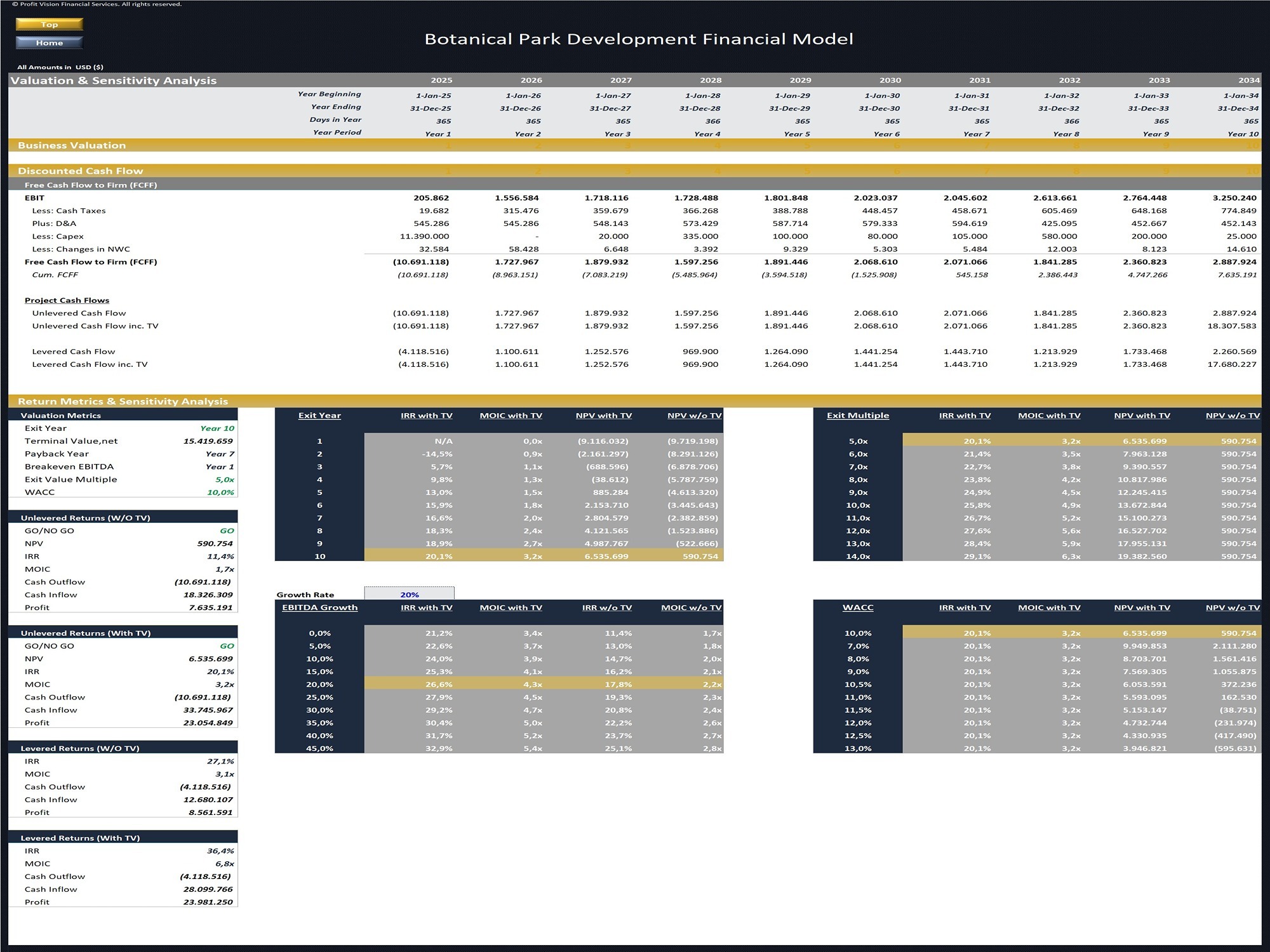Click the 2034 FCFF value 2.887.924

[x=1234, y=261]
